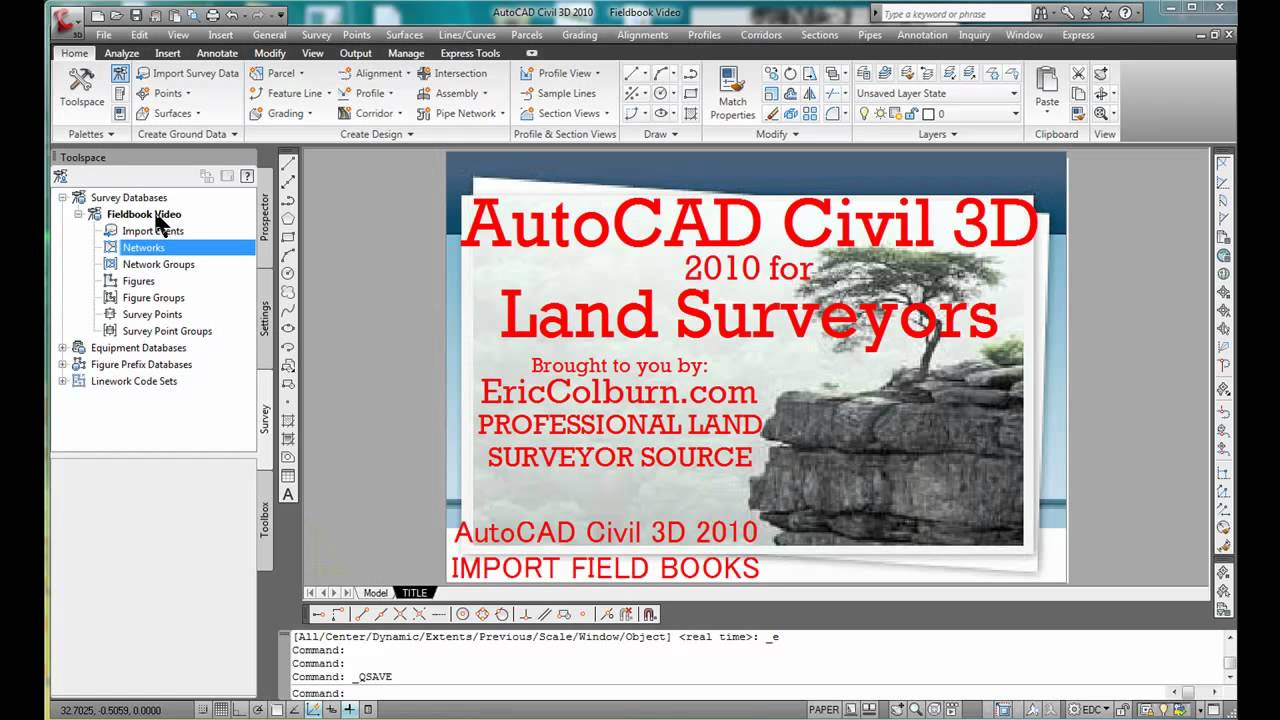Collapse the Survey Databases tree node
Screen dimensions: 1280x720
[x=62, y=198]
